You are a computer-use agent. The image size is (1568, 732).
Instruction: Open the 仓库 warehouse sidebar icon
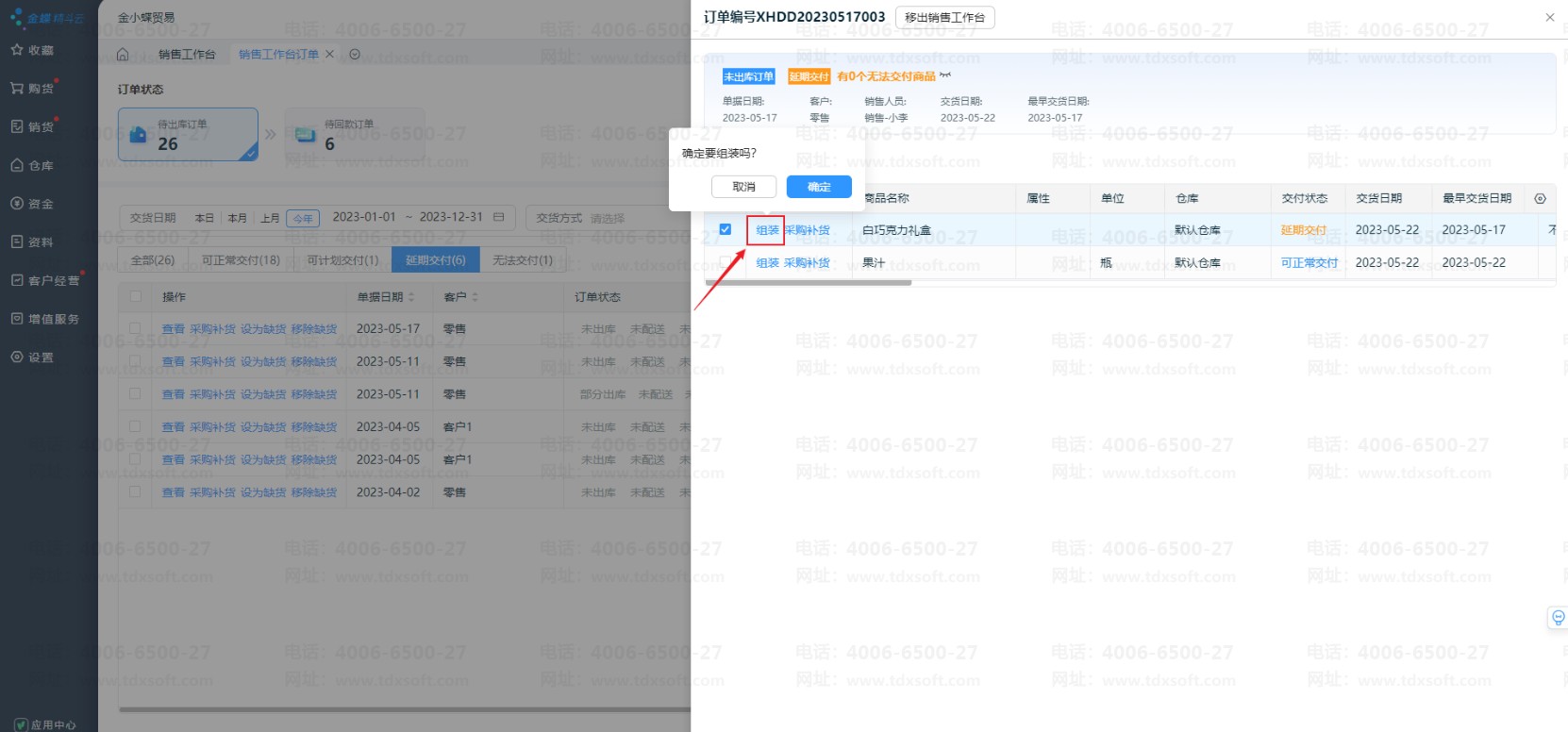(17, 165)
